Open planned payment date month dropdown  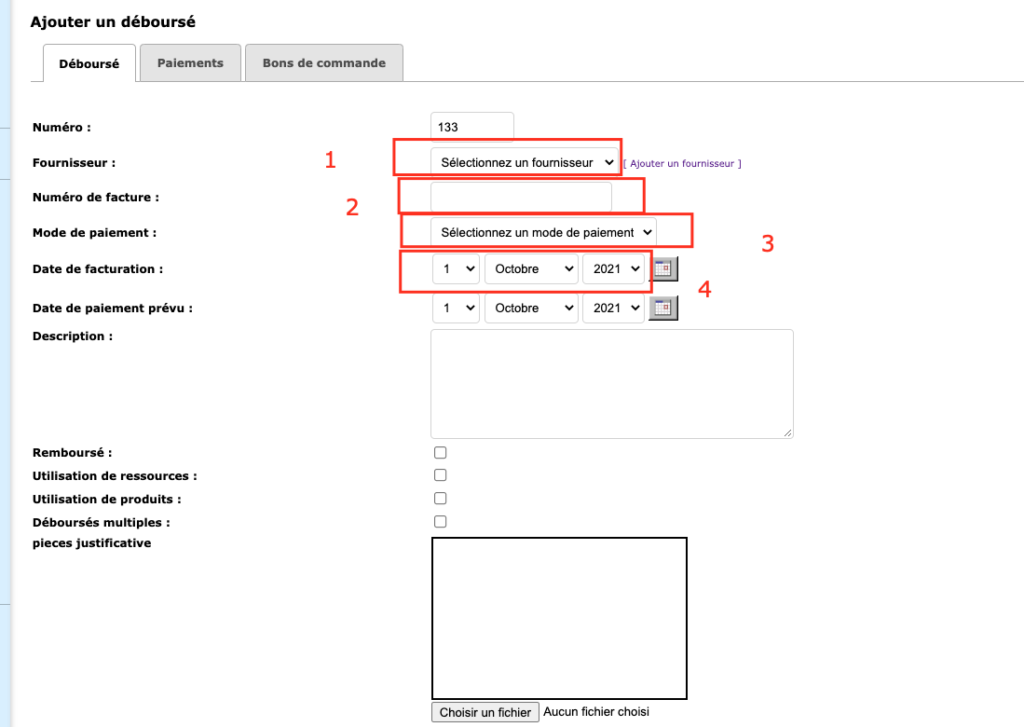pos(531,308)
